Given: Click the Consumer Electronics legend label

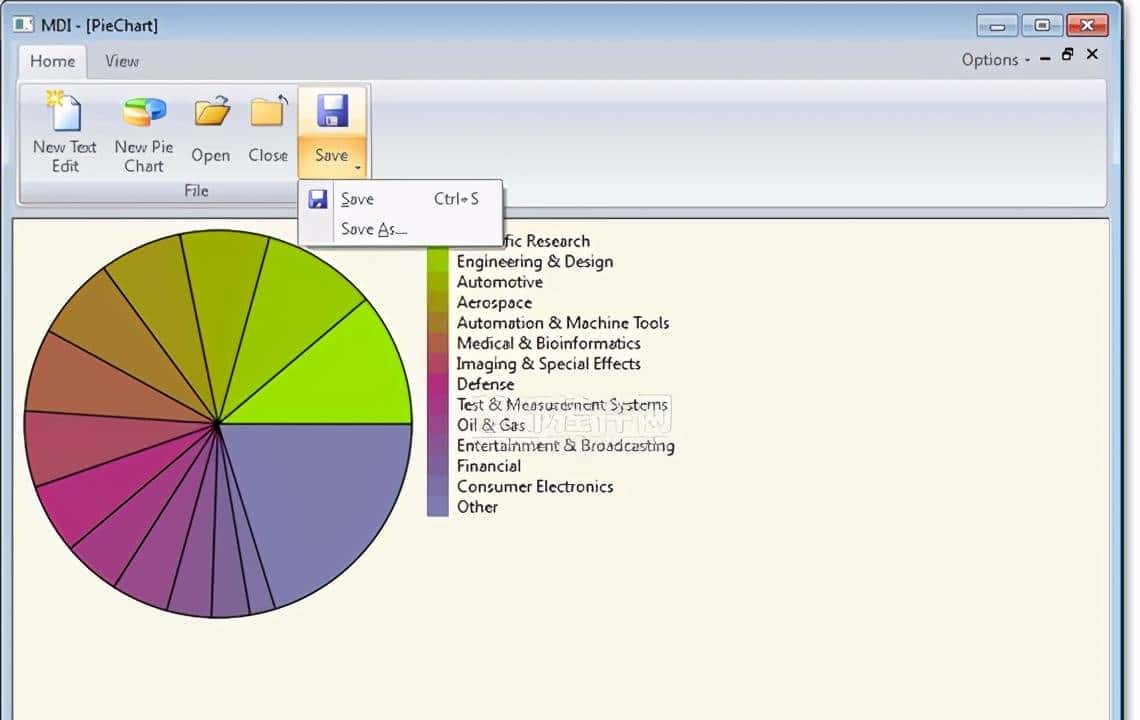Looking at the screenshot, I should 534,487.
